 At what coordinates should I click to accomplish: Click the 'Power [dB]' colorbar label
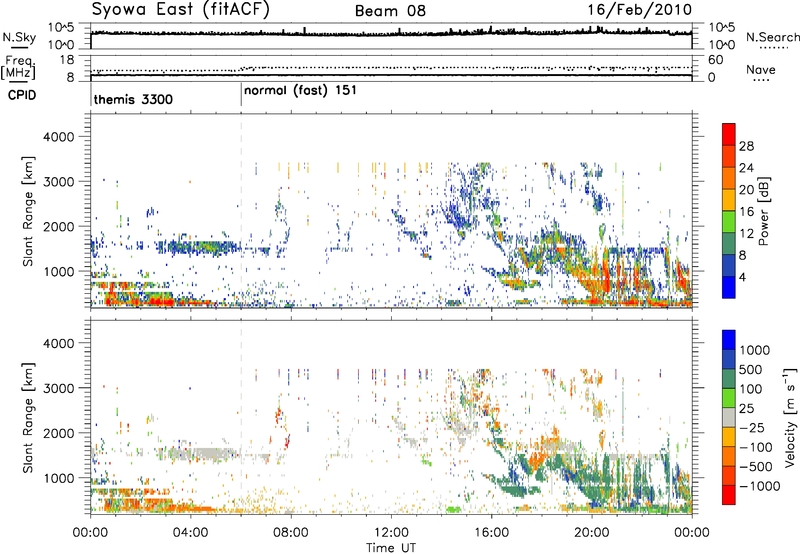763,211
